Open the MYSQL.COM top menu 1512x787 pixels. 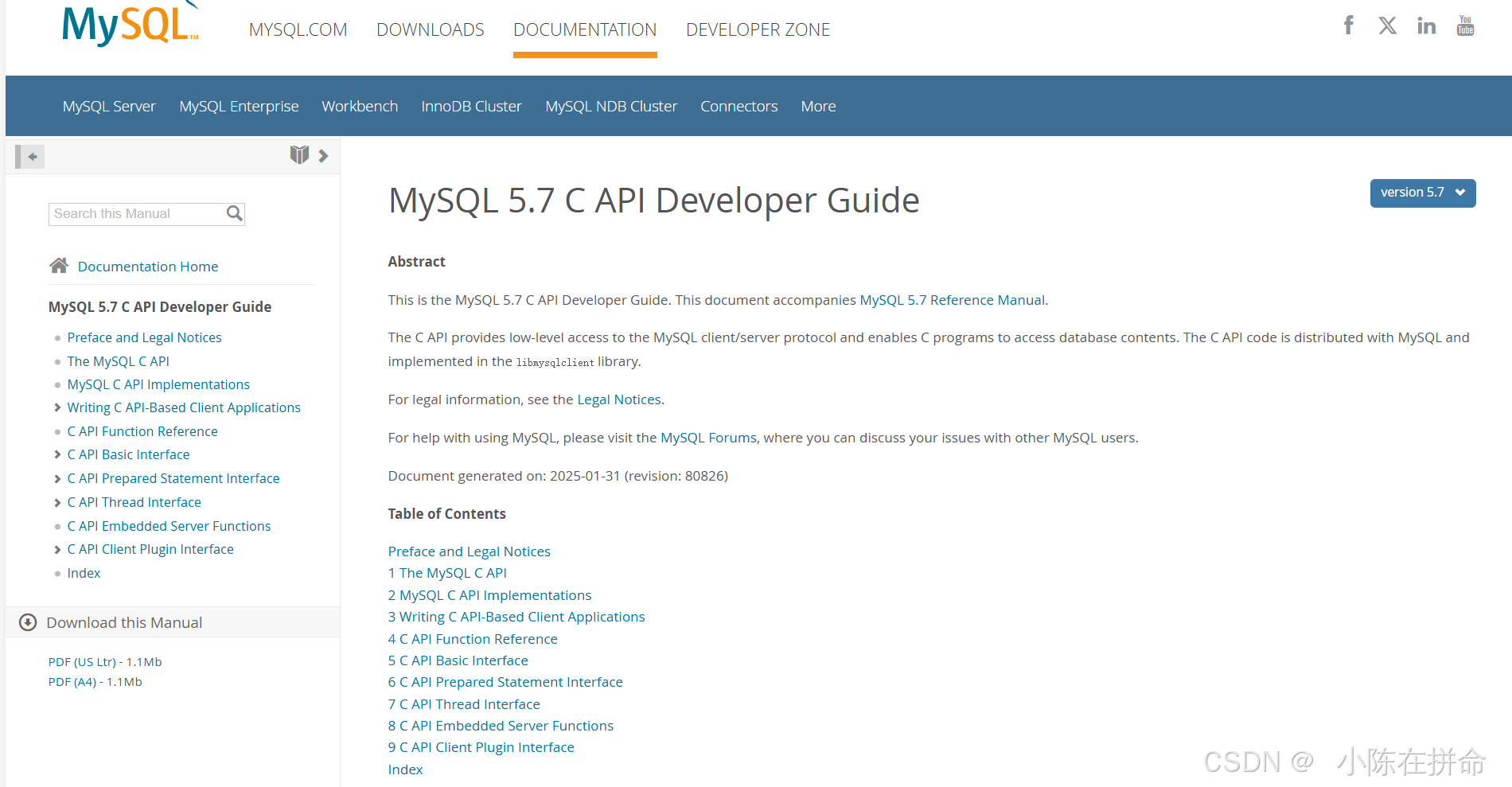(x=298, y=29)
